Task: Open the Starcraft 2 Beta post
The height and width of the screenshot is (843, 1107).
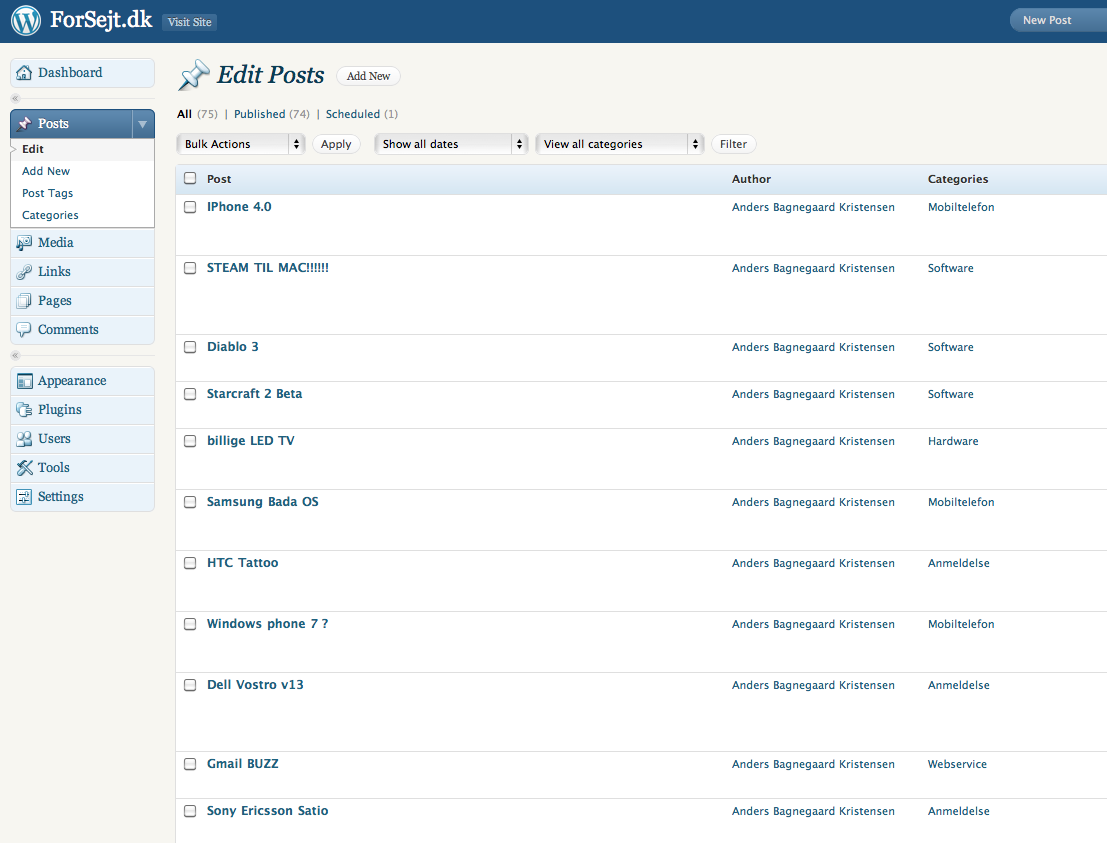Action: coord(254,394)
